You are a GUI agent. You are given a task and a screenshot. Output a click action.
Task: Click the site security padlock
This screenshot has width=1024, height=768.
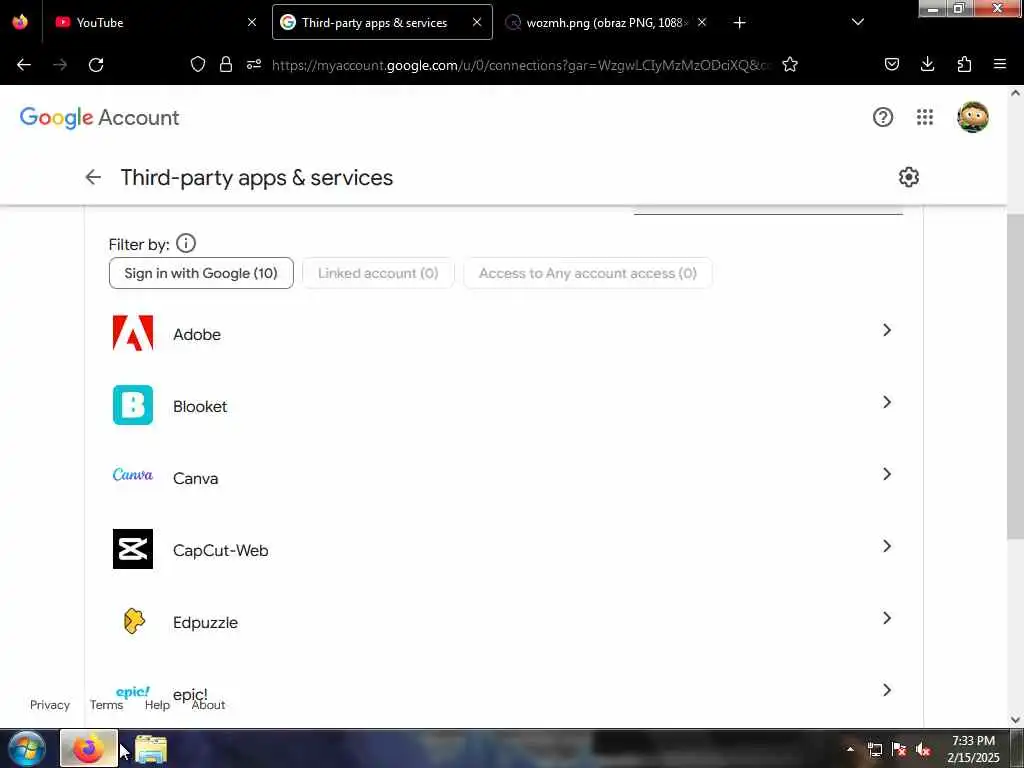click(x=225, y=64)
